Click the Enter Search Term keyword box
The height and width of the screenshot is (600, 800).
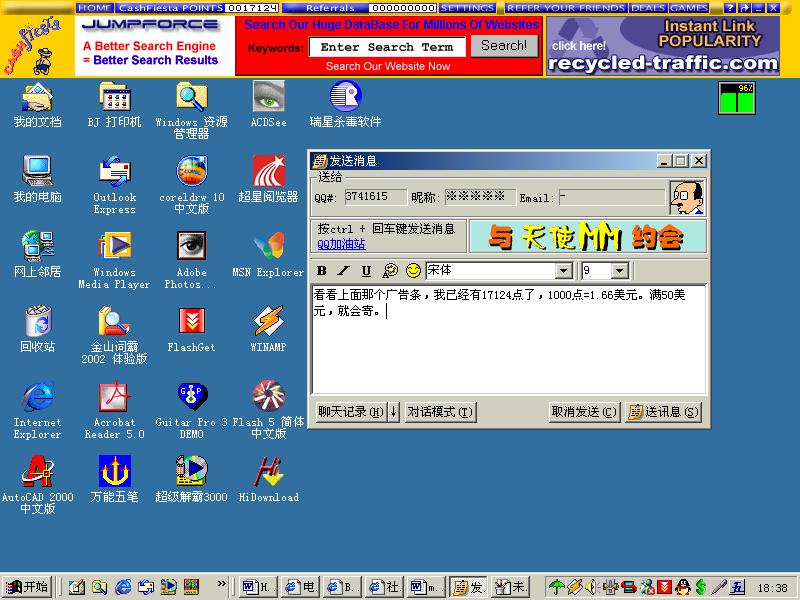pyautogui.click(x=387, y=47)
